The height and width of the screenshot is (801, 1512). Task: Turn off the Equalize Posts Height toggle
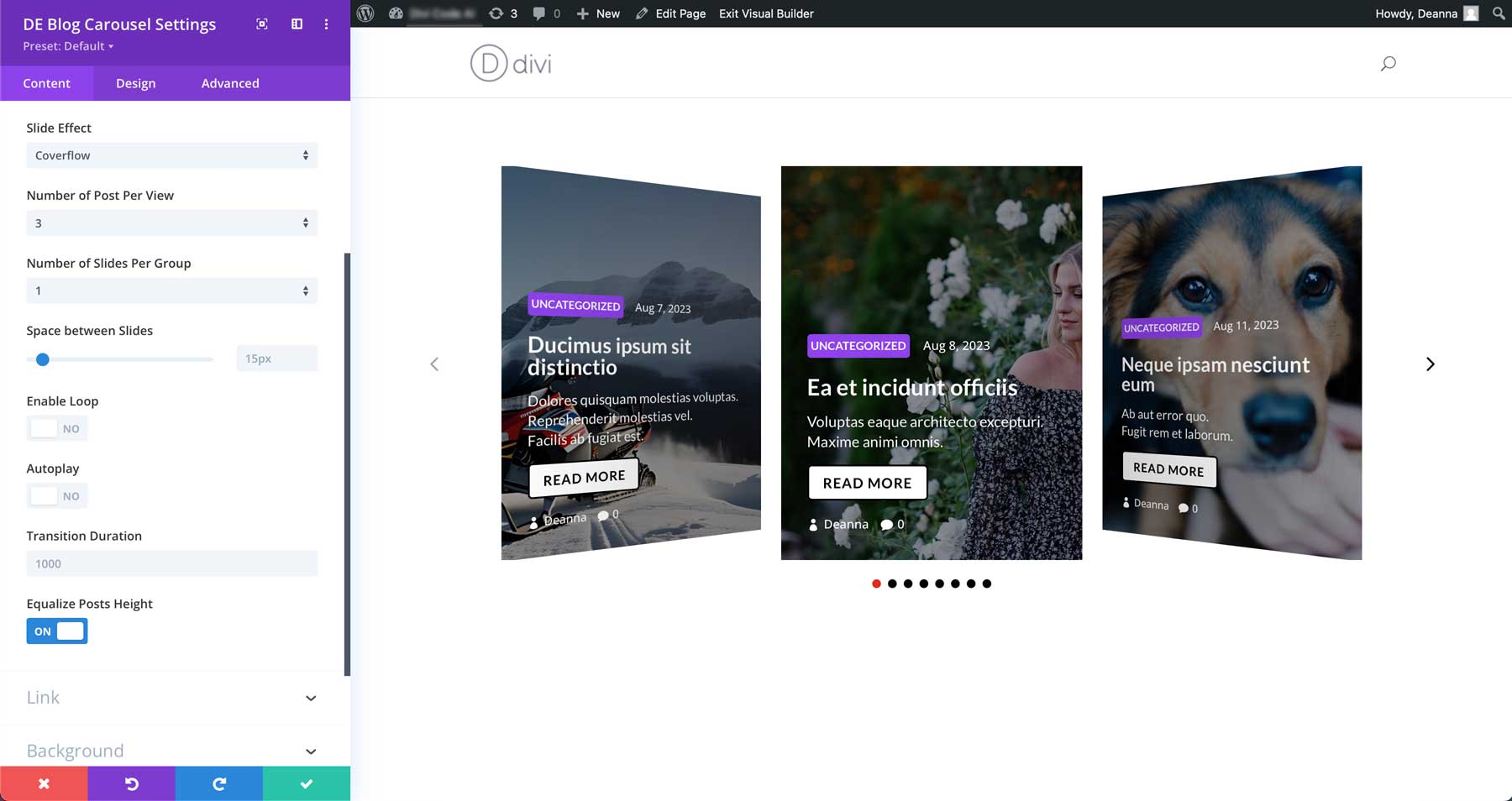click(56, 631)
